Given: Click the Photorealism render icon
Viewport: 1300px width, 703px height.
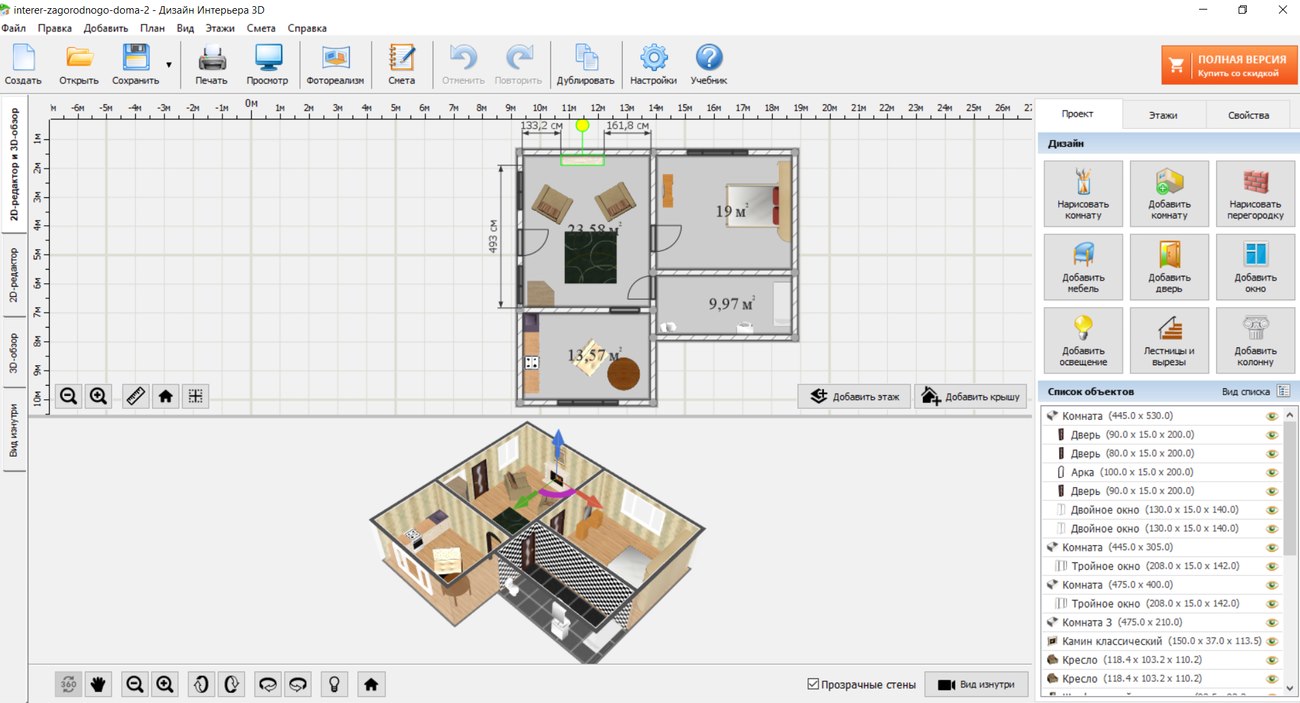Looking at the screenshot, I should pos(335,64).
